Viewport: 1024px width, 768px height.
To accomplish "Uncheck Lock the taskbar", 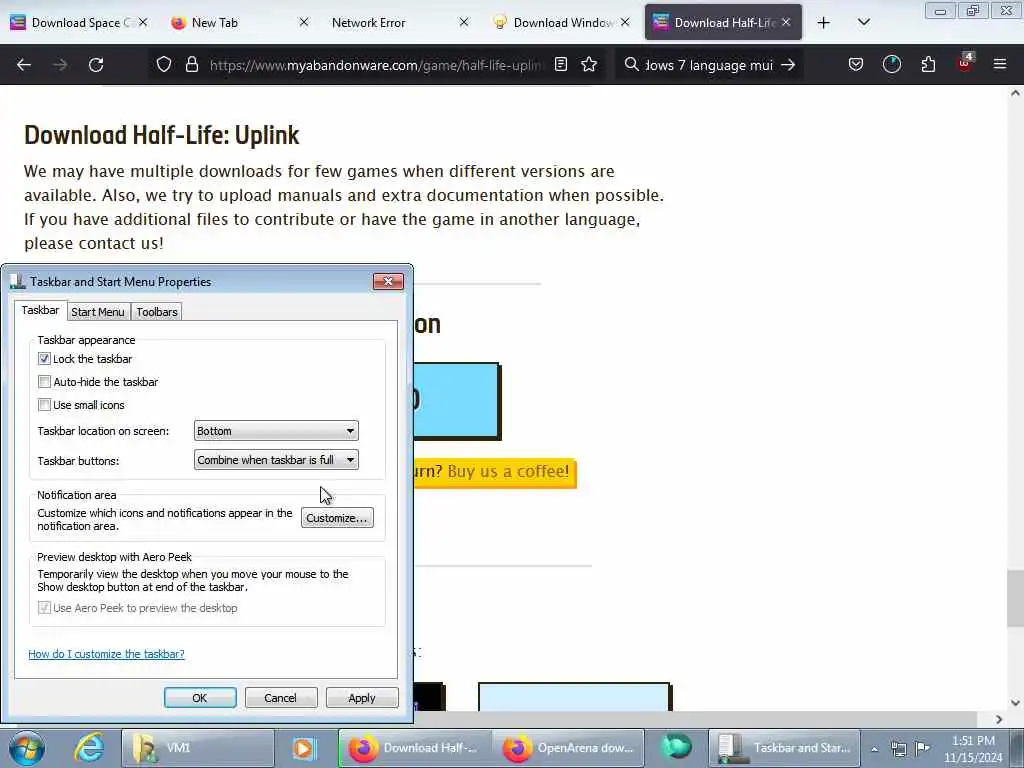I will pos(44,359).
